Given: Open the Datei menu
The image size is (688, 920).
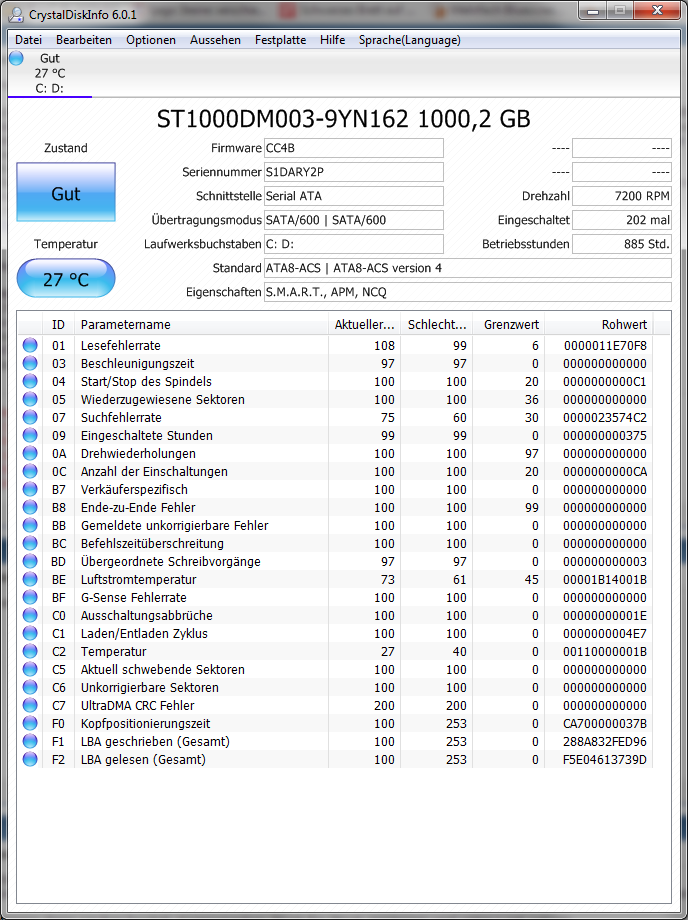Looking at the screenshot, I should (x=28, y=40).
